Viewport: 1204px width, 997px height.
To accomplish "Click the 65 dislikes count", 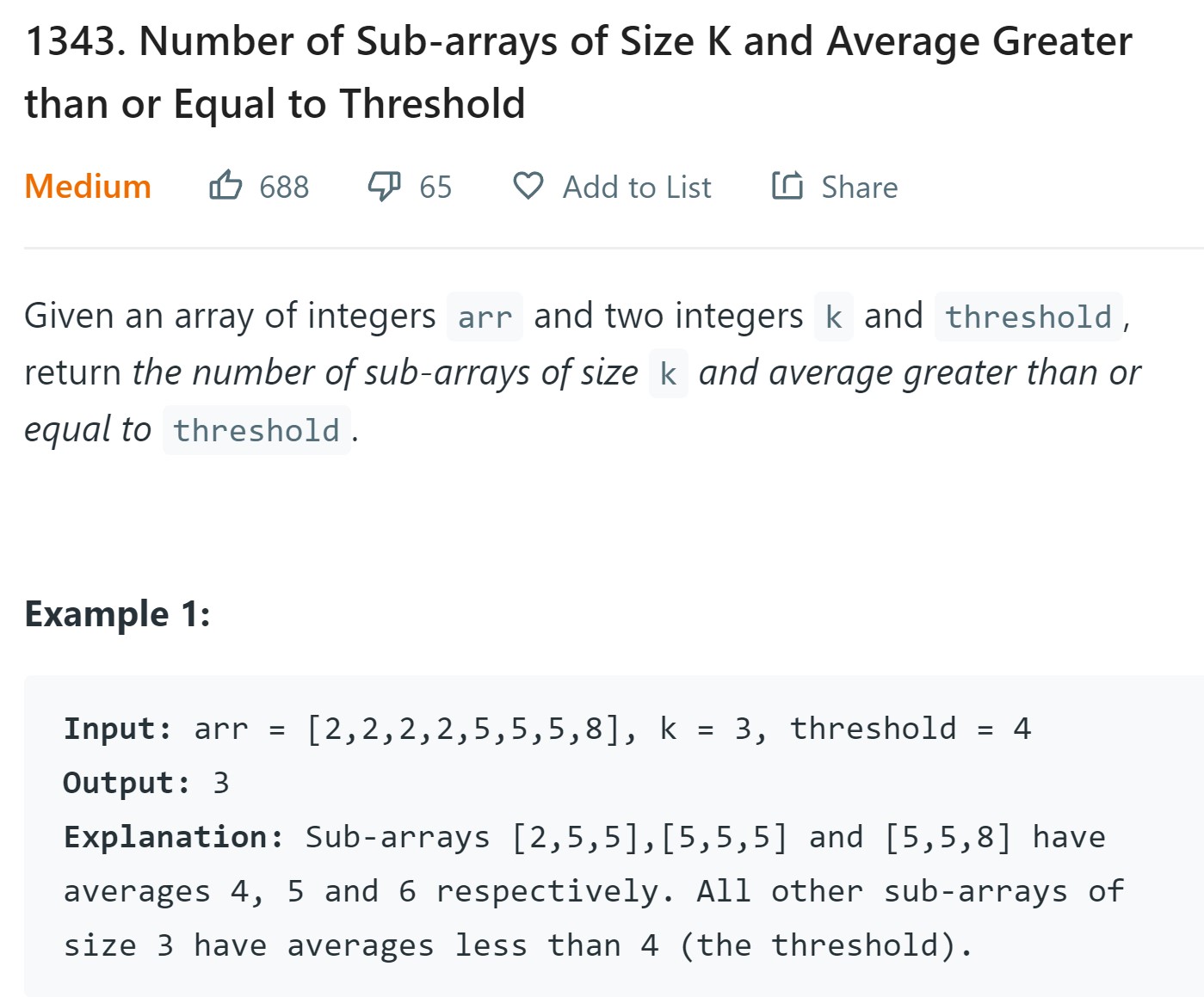I will (x=435, y=188).
